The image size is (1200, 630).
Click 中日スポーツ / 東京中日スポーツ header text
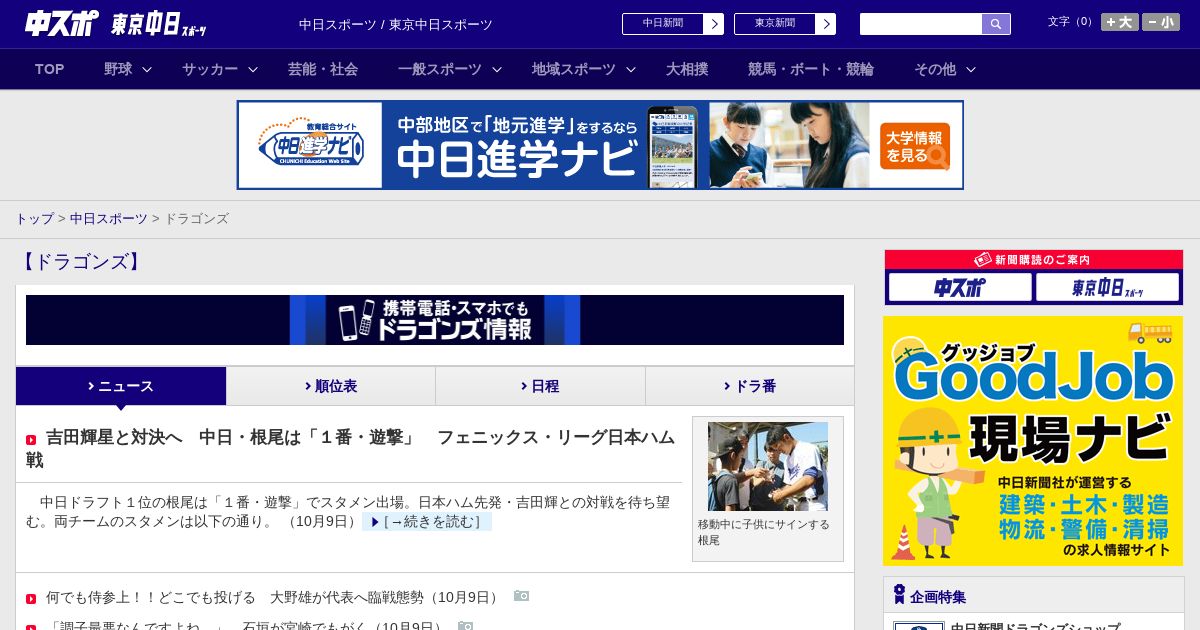396,24
